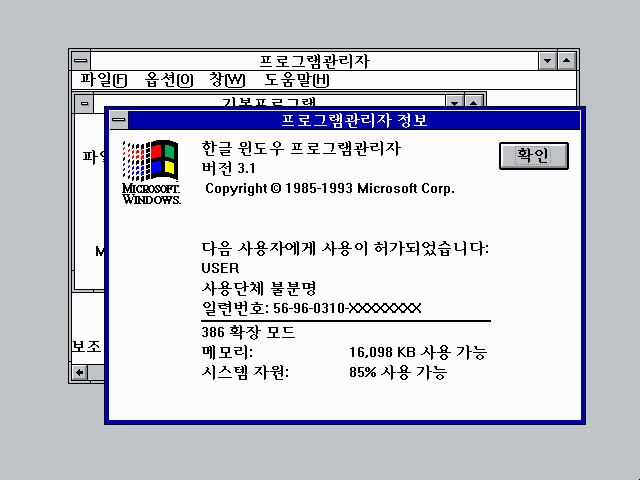Viewport: 640px width, 480px height.
Task: Click the left scroll arrow in Program Manager
Action: coord(80,372)
